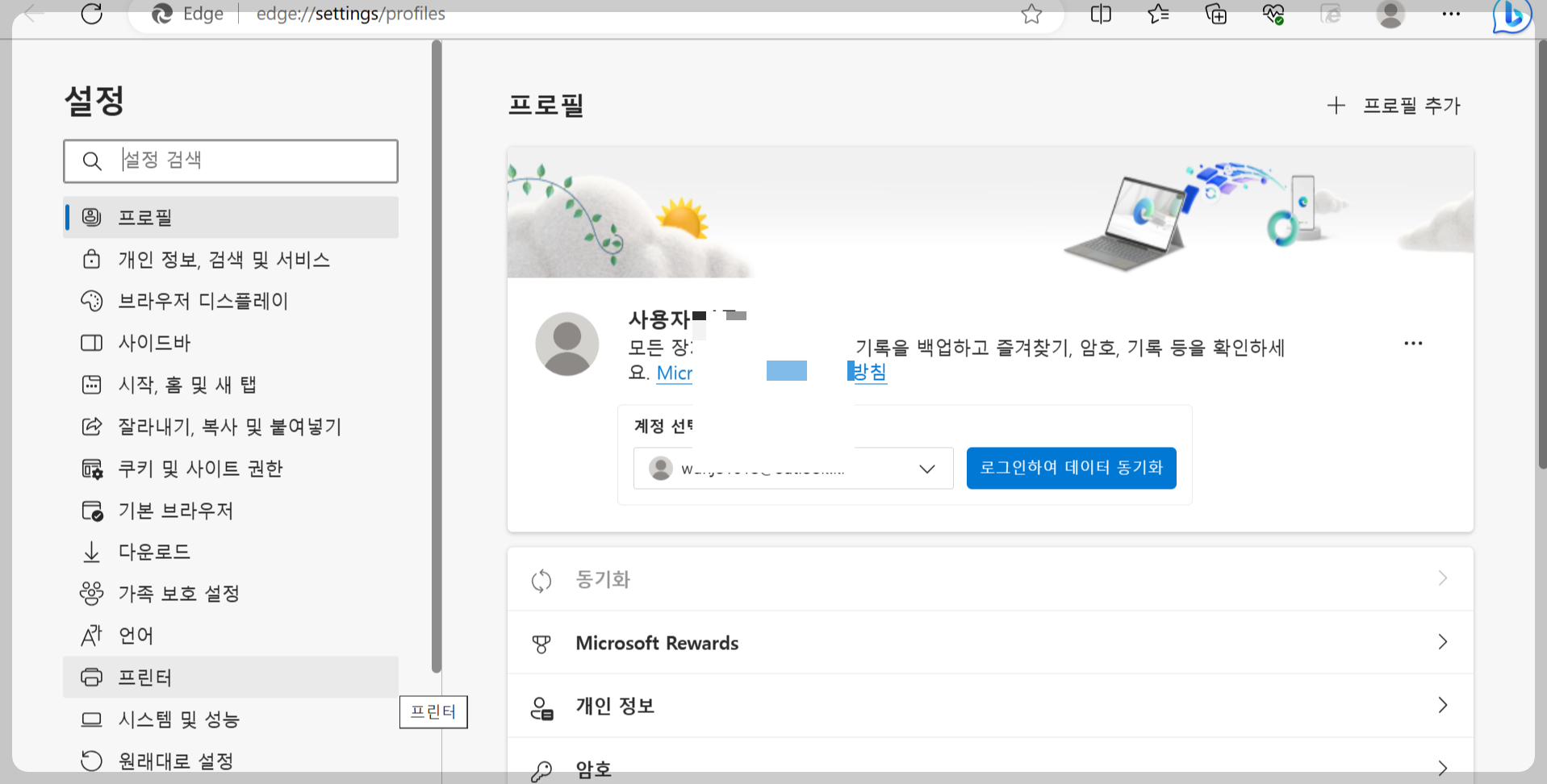Add page to Collections icon
This screenshot has width=1547, height=784.
(1215, 14)
